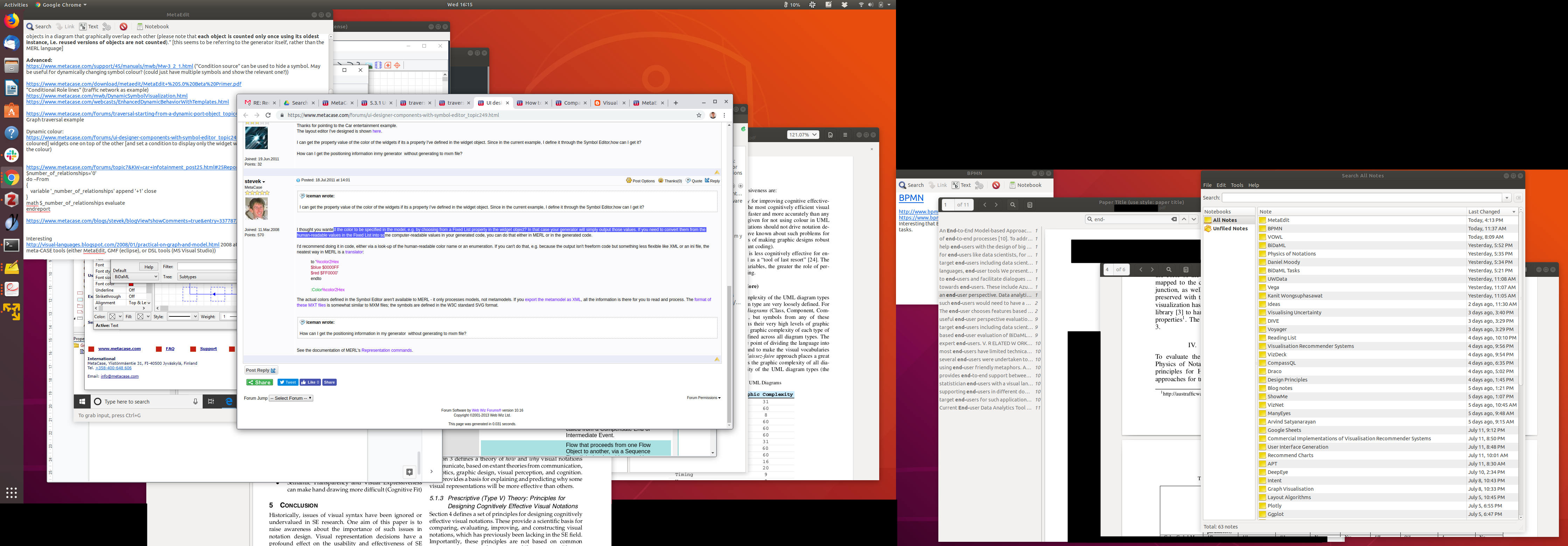Open the DynamicSymbolVisualization.html link
1568x546 pixels.
[106, 96]
